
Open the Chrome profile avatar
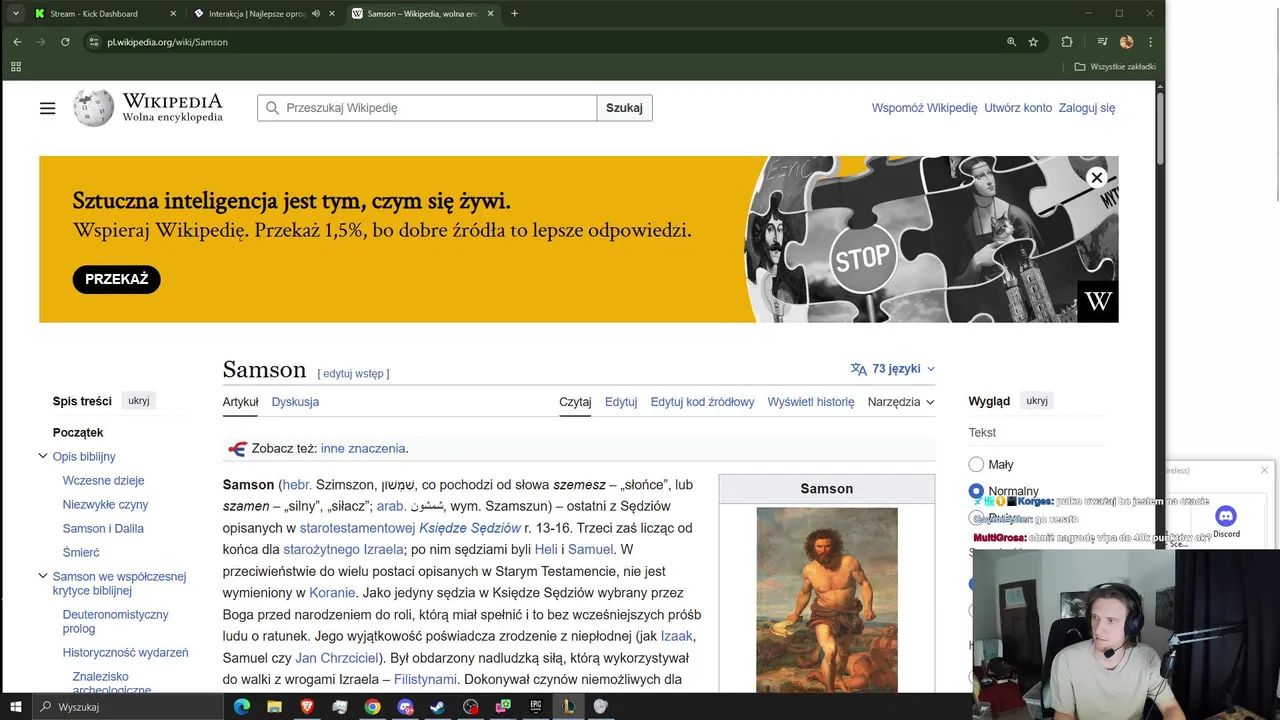click(x=1126, y=42)
